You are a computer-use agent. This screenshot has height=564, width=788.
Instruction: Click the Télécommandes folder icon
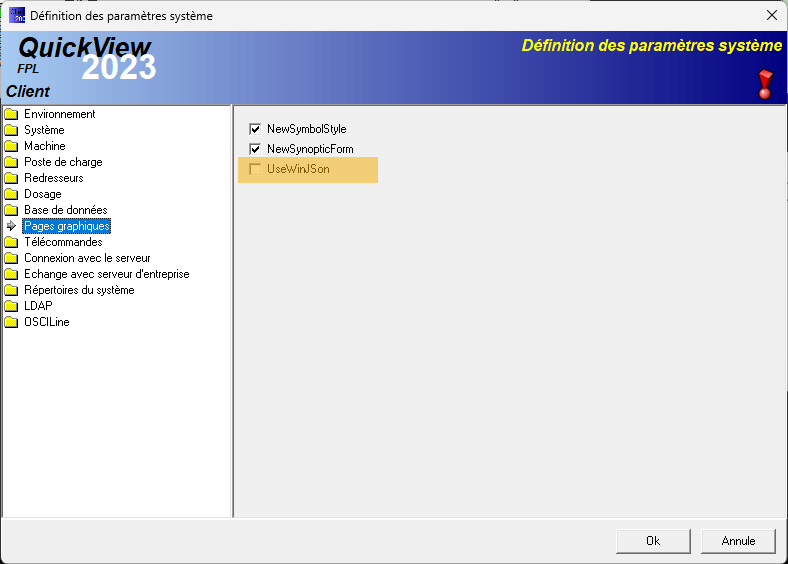11,242
